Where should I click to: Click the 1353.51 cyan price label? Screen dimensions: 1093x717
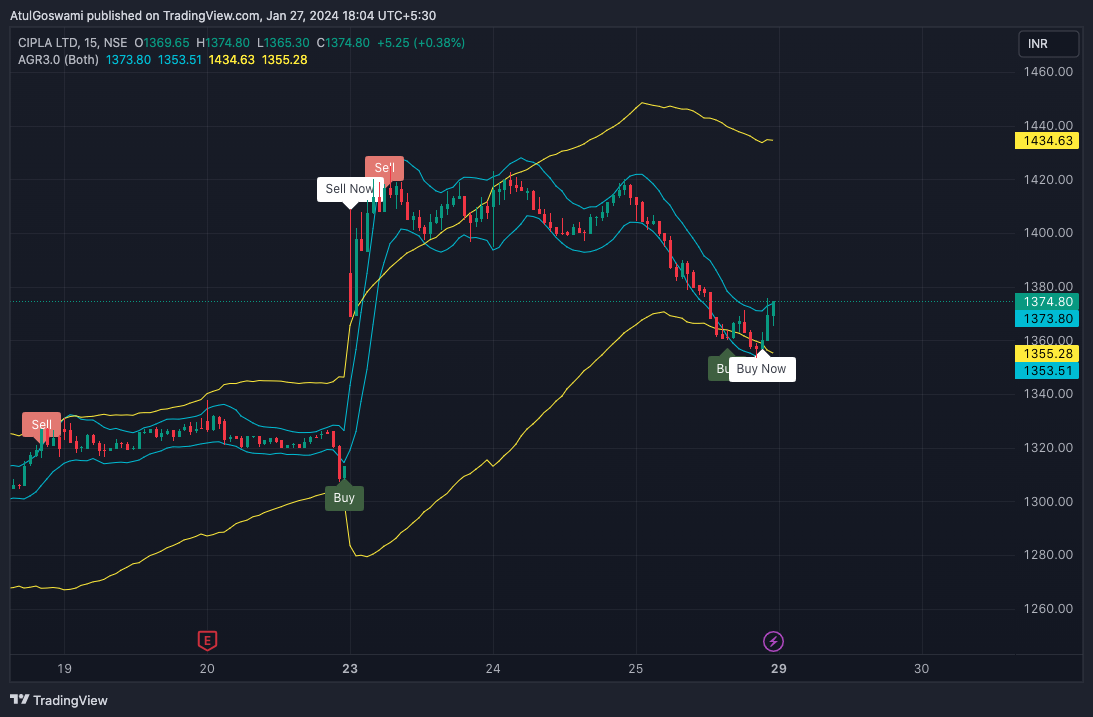[1047, 370]
